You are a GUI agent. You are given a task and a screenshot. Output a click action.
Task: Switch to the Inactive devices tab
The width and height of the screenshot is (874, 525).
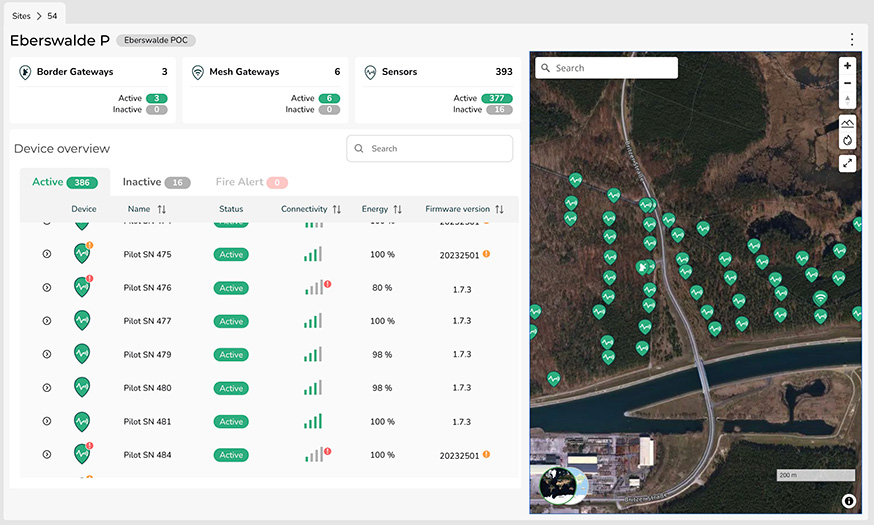(156, 182)
